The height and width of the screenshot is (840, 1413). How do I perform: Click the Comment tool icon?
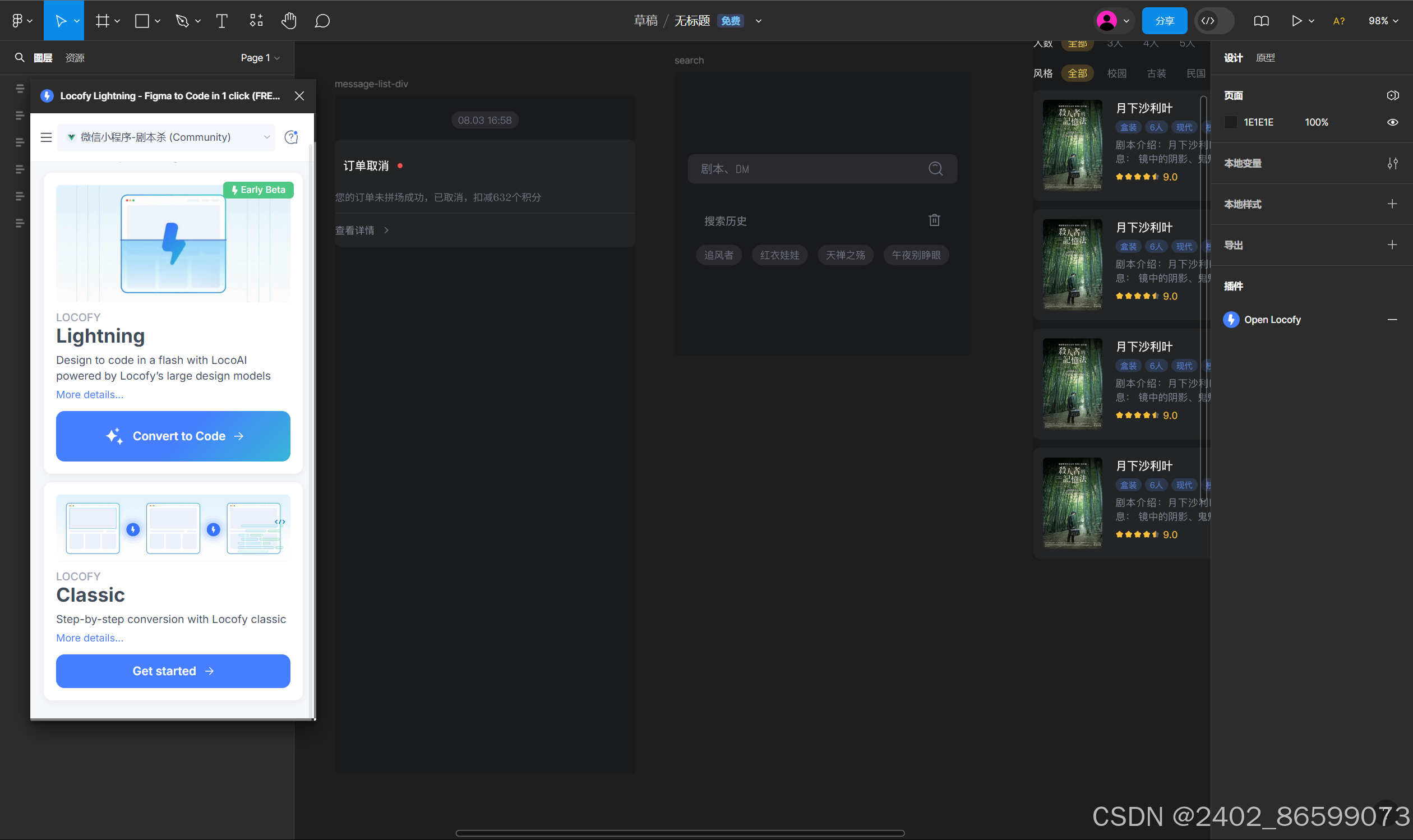[322, 21]
